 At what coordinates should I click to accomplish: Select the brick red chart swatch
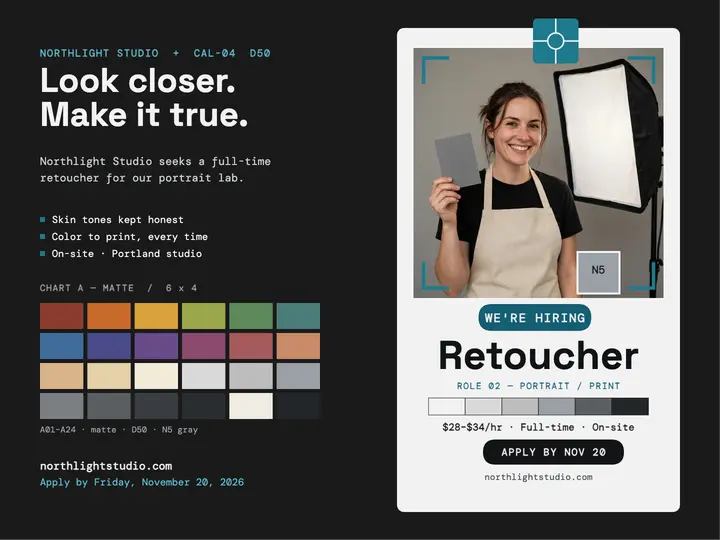tap(62, 316)
